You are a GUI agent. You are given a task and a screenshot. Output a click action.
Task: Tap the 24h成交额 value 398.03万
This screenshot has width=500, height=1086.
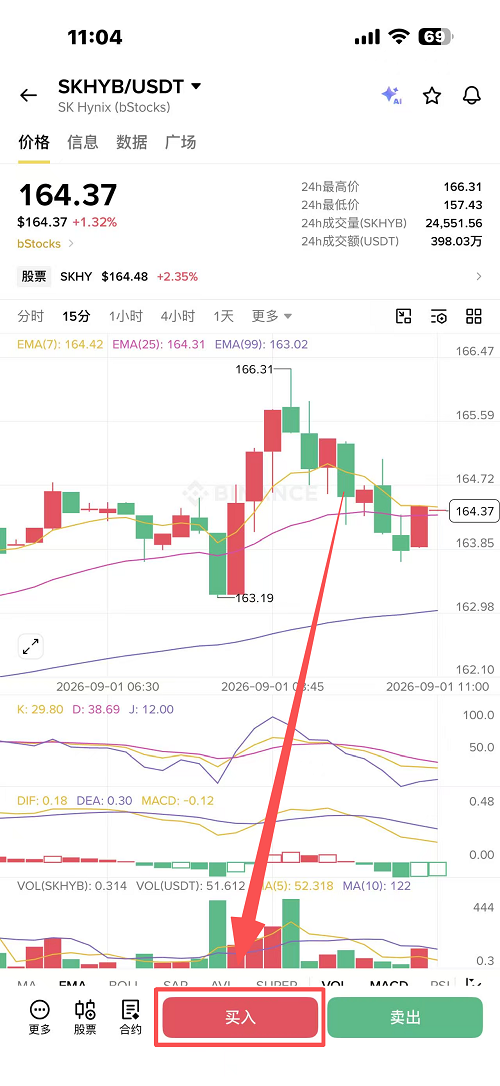[456, 241]
